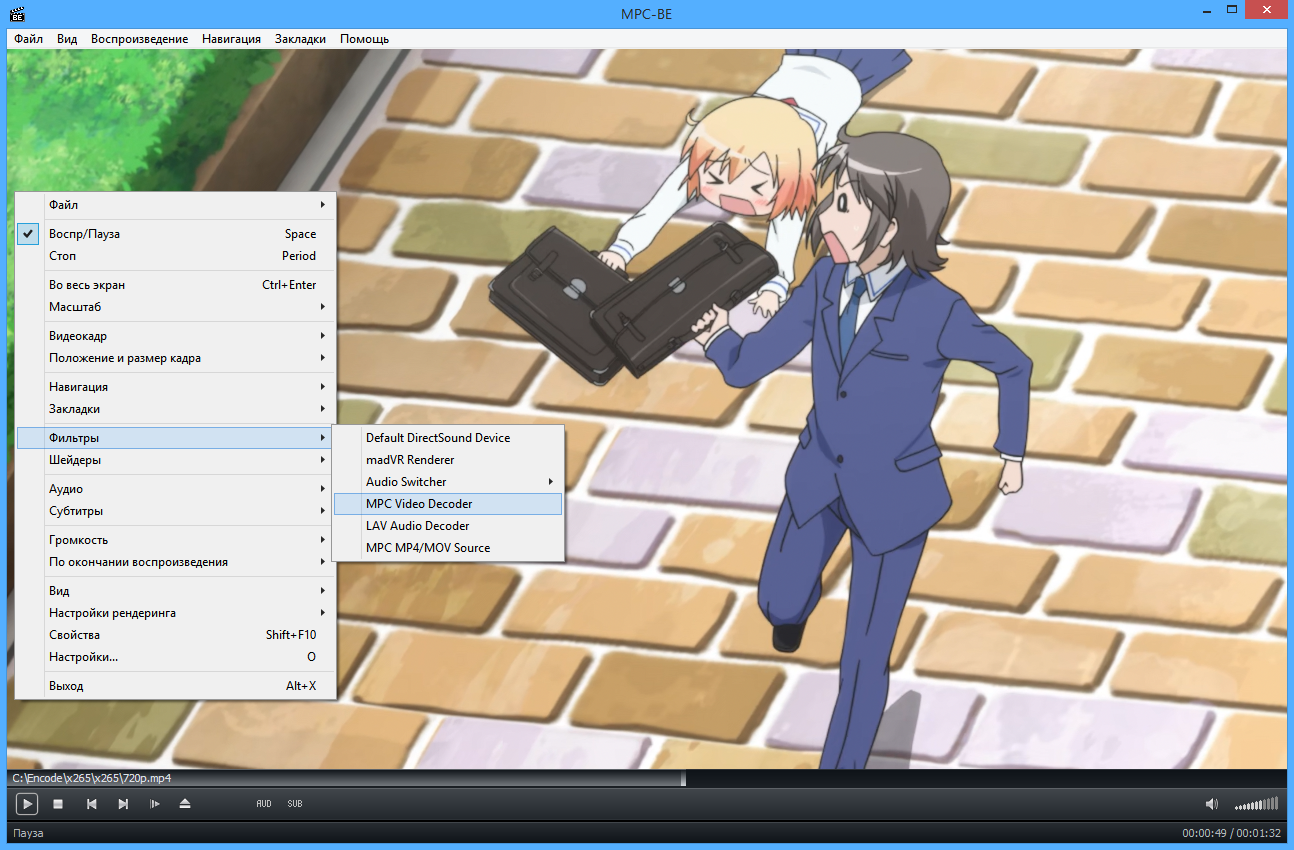Open Настройки... from the context menu

[x=176, y=657]
